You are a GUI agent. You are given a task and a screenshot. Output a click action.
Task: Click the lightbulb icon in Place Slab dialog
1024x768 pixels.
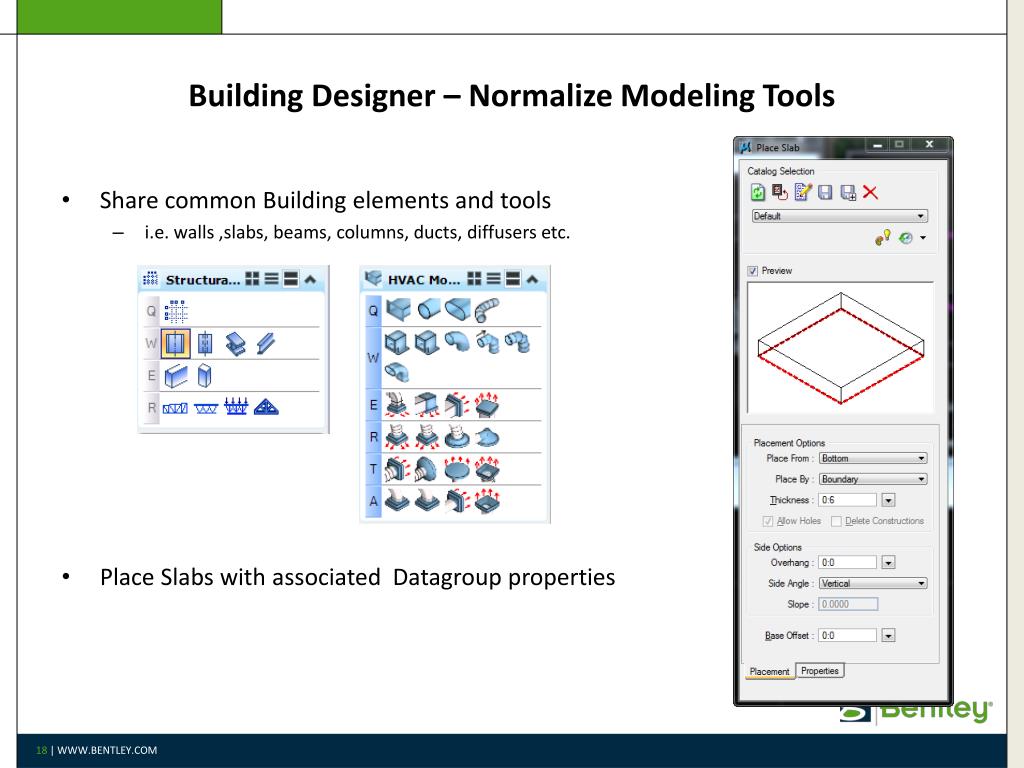tap(883, 238)
